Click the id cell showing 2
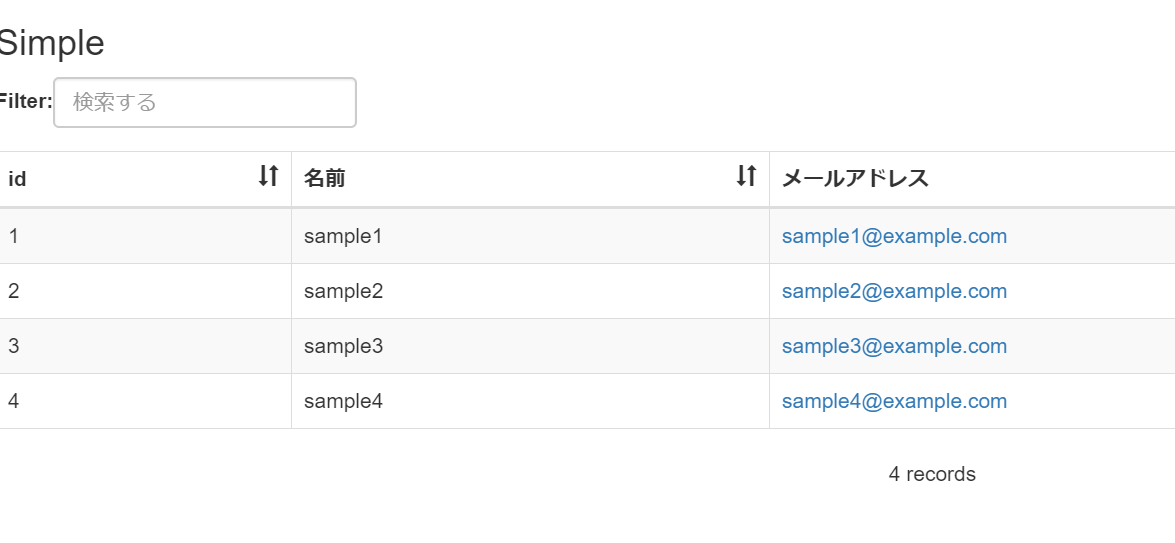Screen dimensions: 1175x543 pos(14,291)
